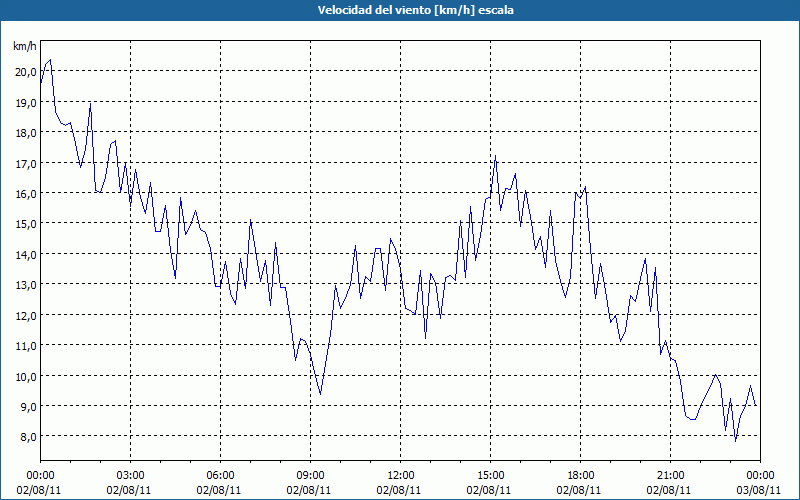
Task: Click the "15:00" time axis label
Action: tap(490, 476)
